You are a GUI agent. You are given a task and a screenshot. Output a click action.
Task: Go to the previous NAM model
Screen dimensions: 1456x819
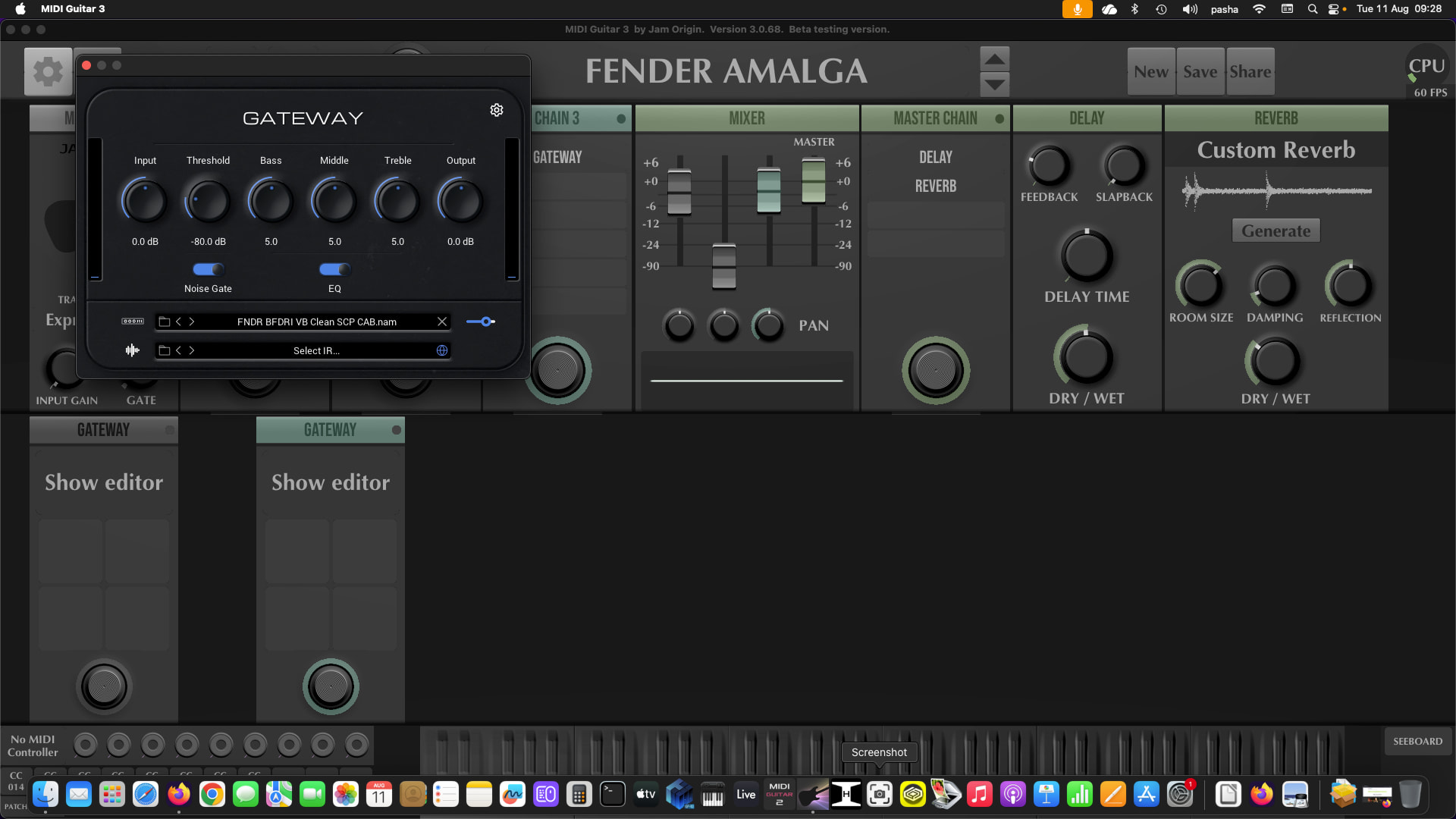tap(179, 322)
